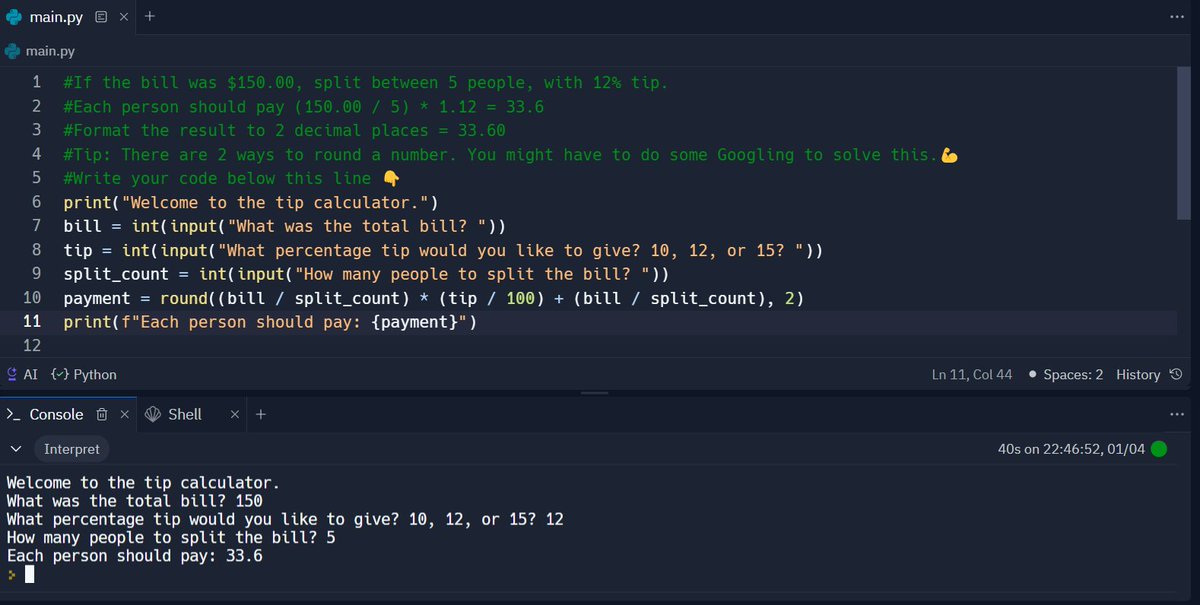Click the History clock icon
The image size is (1200, 605).
(x=1175, y=374)
